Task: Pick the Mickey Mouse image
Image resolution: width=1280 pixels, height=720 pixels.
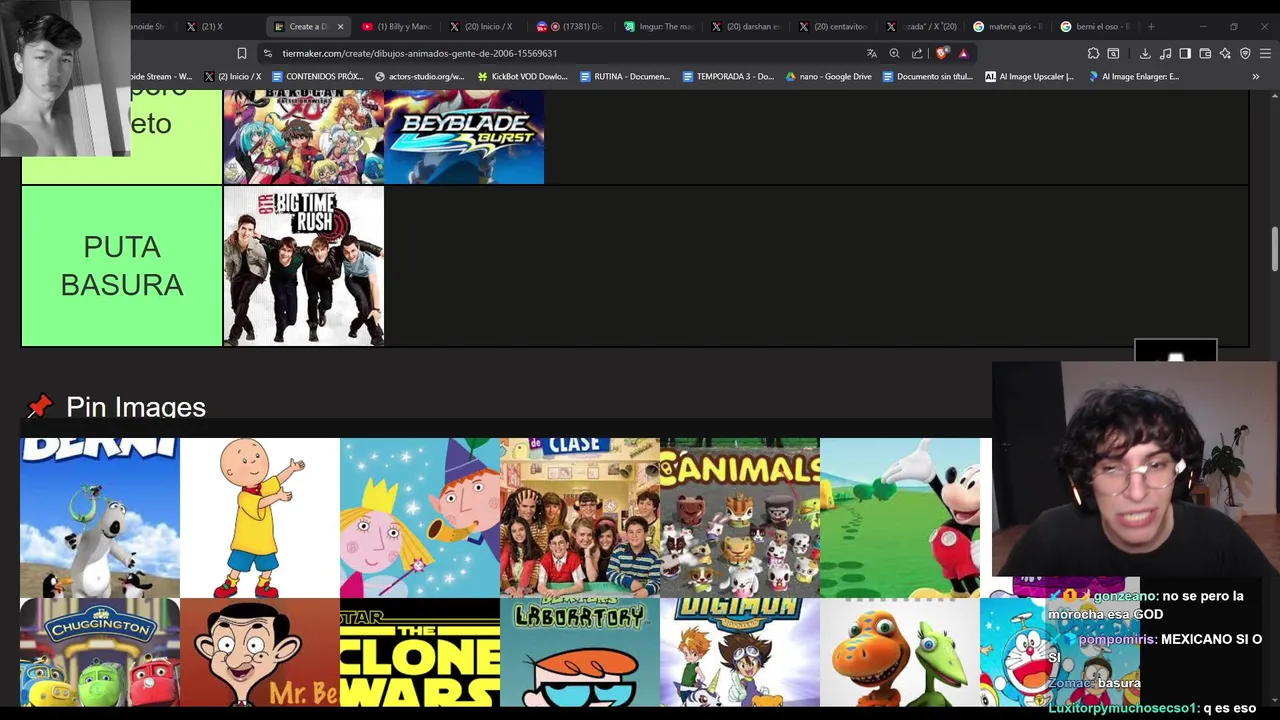Action: (900, 517)
